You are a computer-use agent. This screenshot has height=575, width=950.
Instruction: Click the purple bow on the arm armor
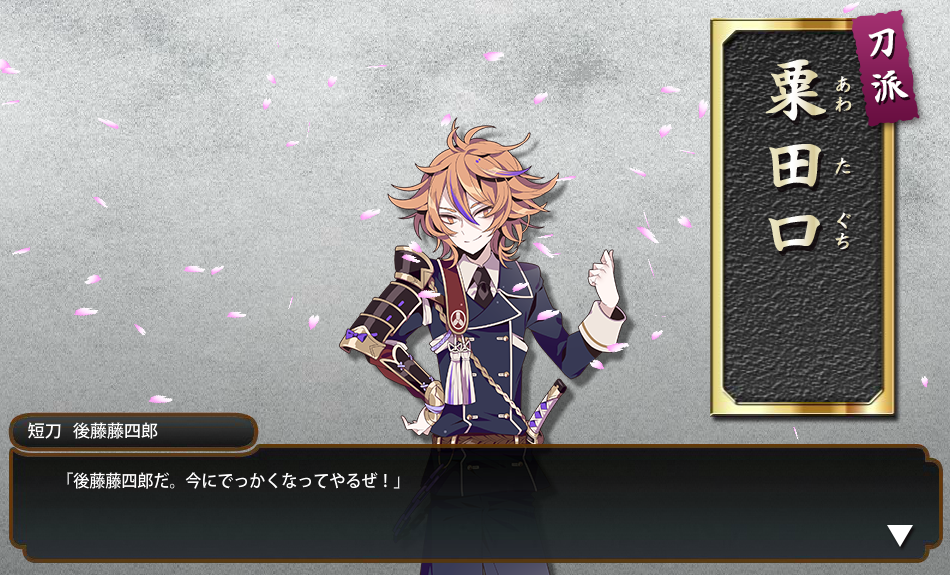(x=357, y=335)
